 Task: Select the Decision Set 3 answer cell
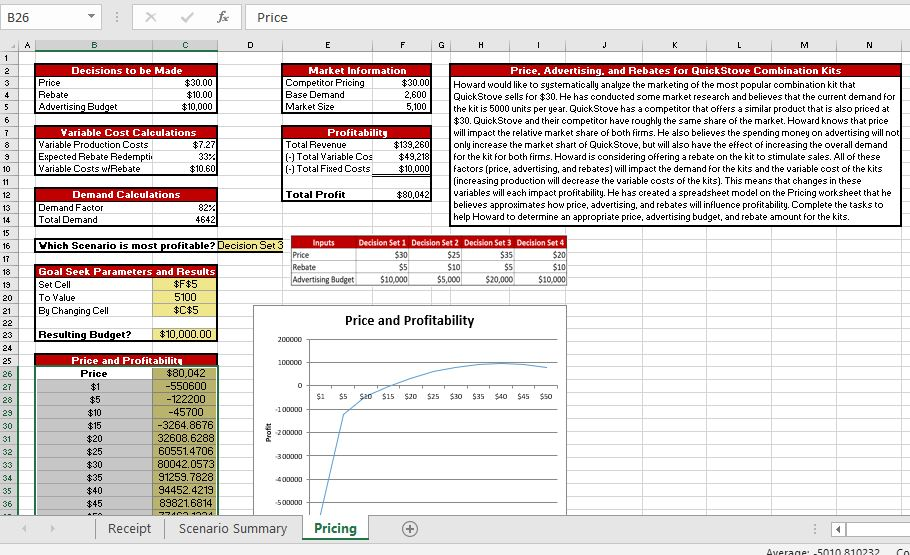click(250, 246)
